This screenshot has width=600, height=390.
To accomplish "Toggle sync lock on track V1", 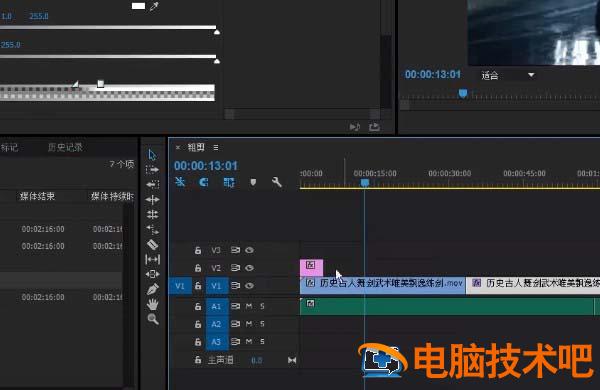I will 235,286.
